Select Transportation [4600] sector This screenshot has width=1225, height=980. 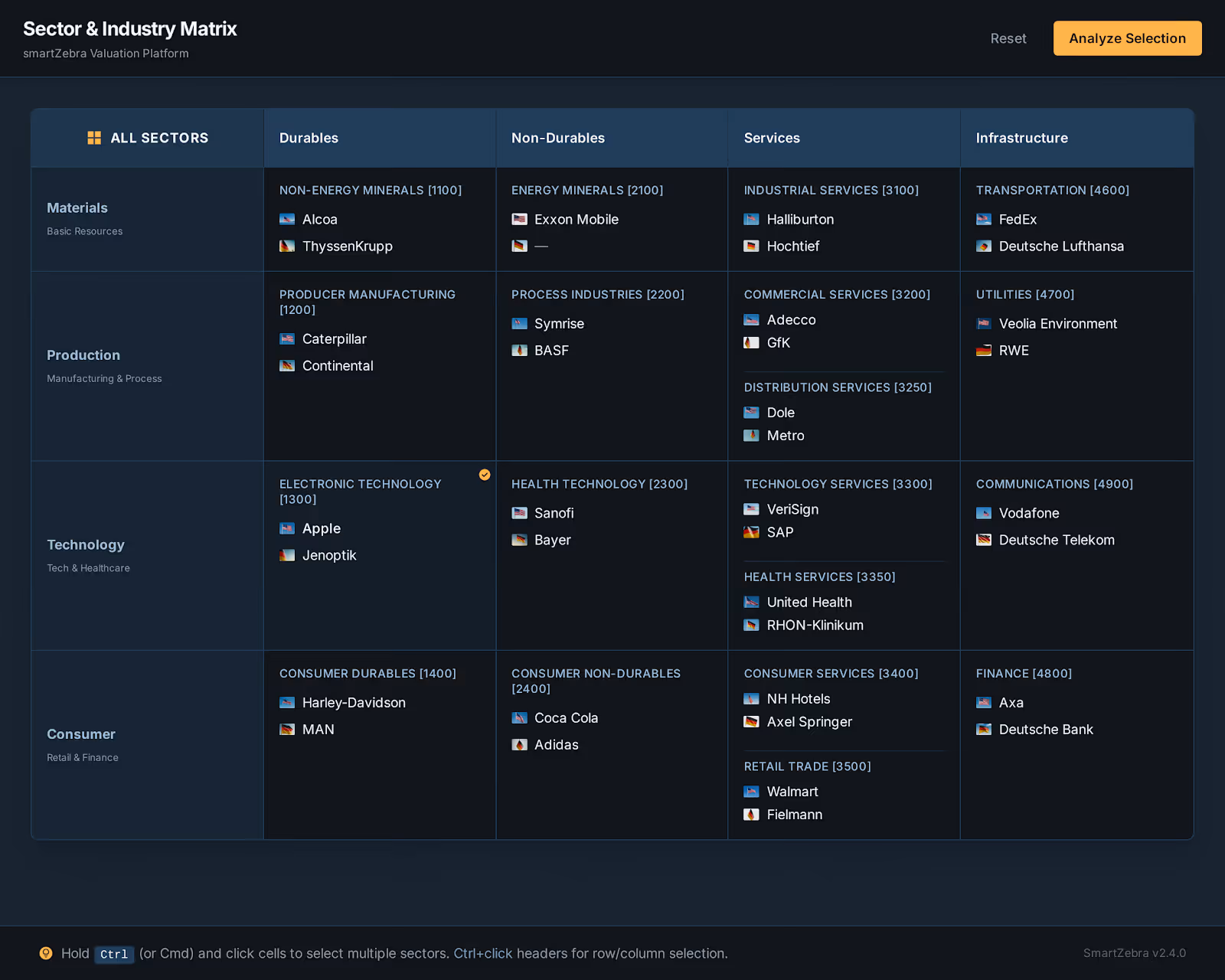1077,220
